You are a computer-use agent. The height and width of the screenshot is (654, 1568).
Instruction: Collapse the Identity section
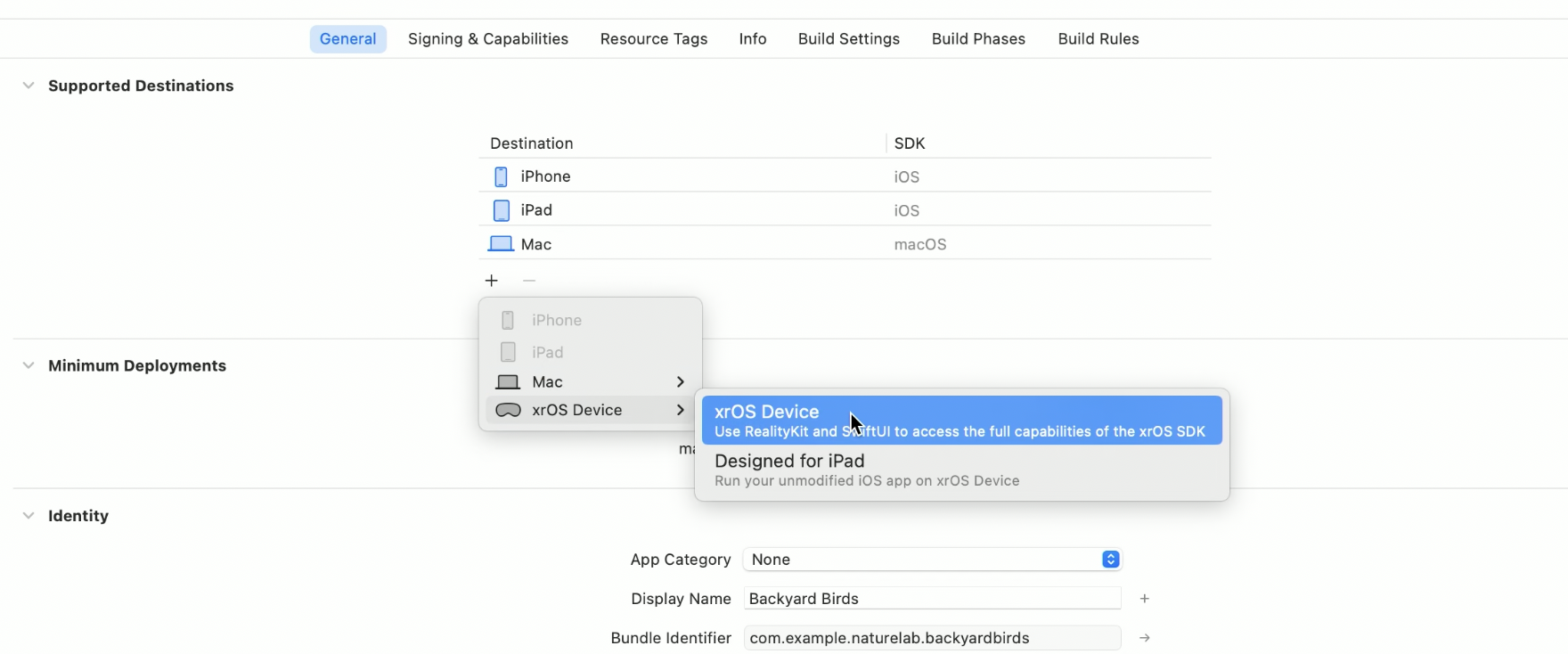click(x=29, y=515)
